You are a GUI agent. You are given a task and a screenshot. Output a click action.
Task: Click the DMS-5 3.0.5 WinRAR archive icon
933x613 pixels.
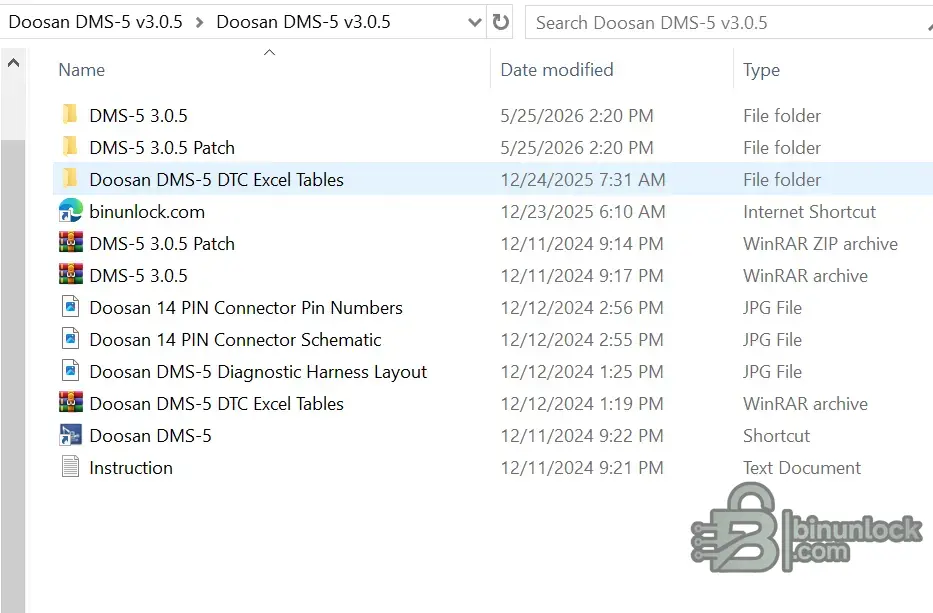click(70, 275)
